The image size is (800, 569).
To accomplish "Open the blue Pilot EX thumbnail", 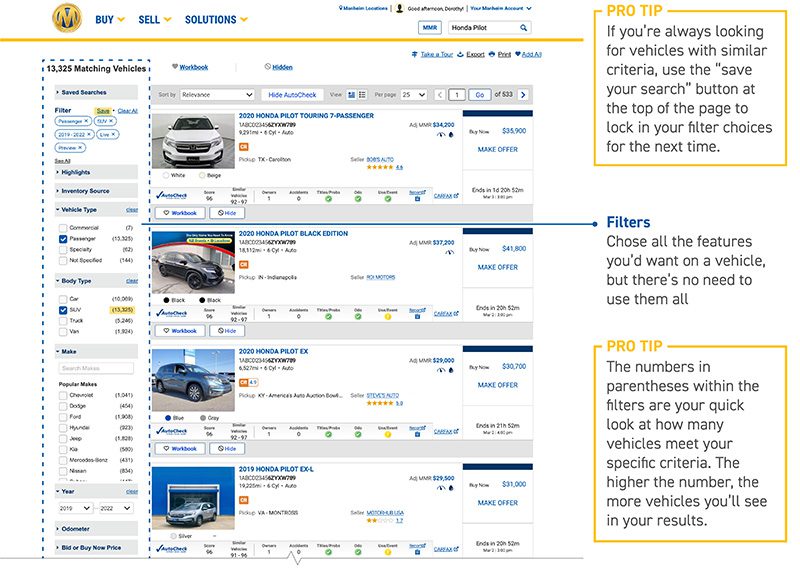I will coord(193,380).
